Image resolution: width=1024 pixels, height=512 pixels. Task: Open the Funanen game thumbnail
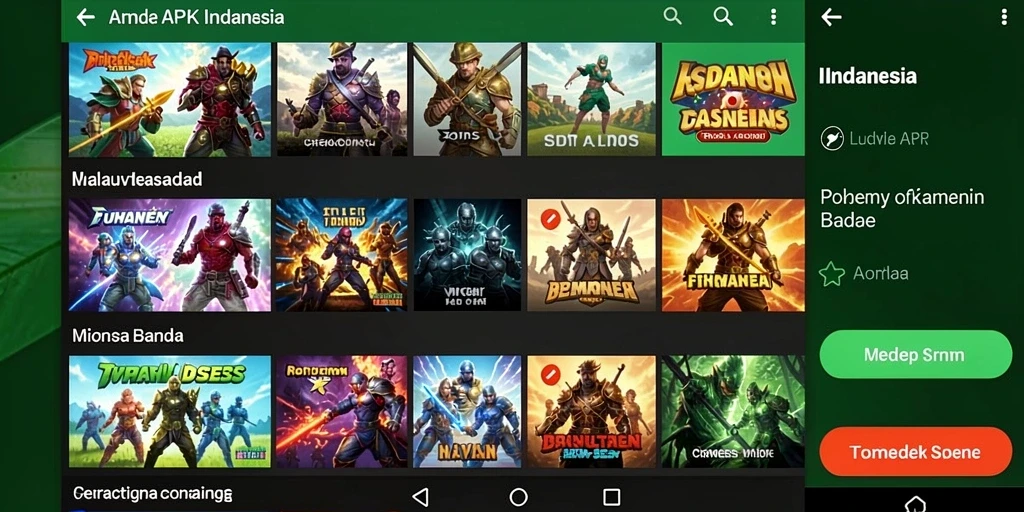(x=170, y=255)
